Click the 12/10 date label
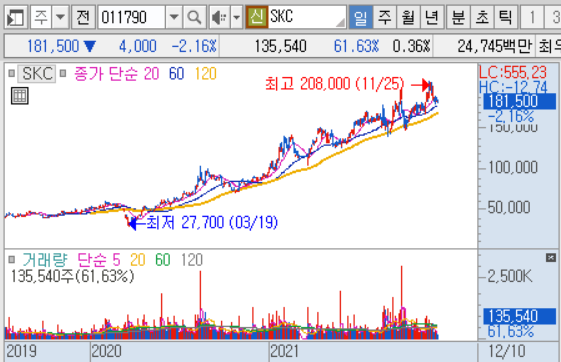This screenshot has width=561, height=362. 507,351
